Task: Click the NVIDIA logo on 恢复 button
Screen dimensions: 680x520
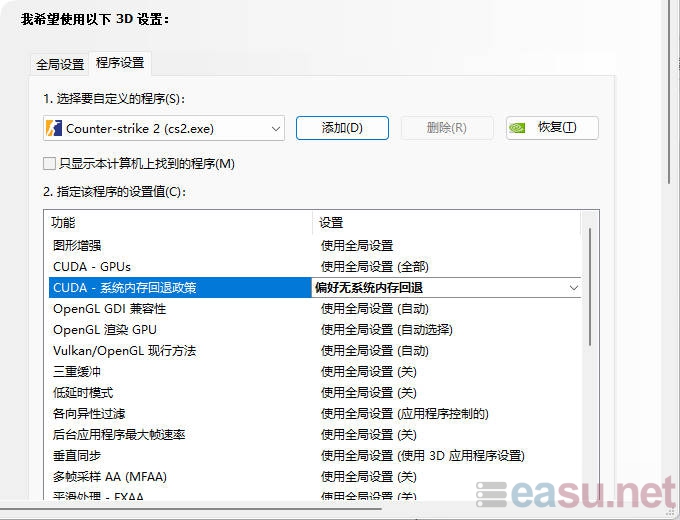Action: coord(517,128)
